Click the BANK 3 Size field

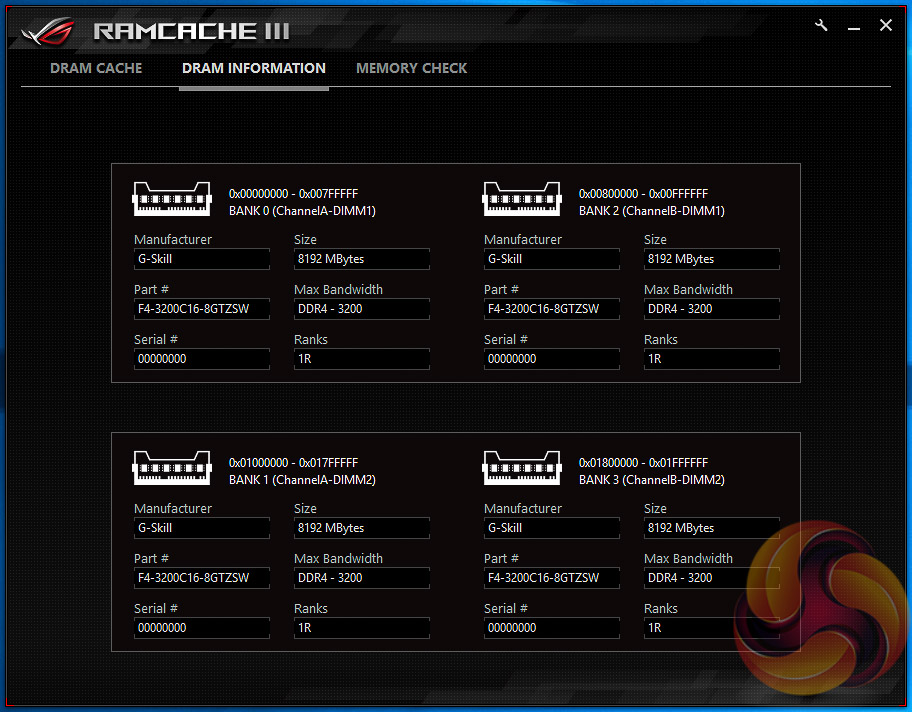[x=711, y=528]
